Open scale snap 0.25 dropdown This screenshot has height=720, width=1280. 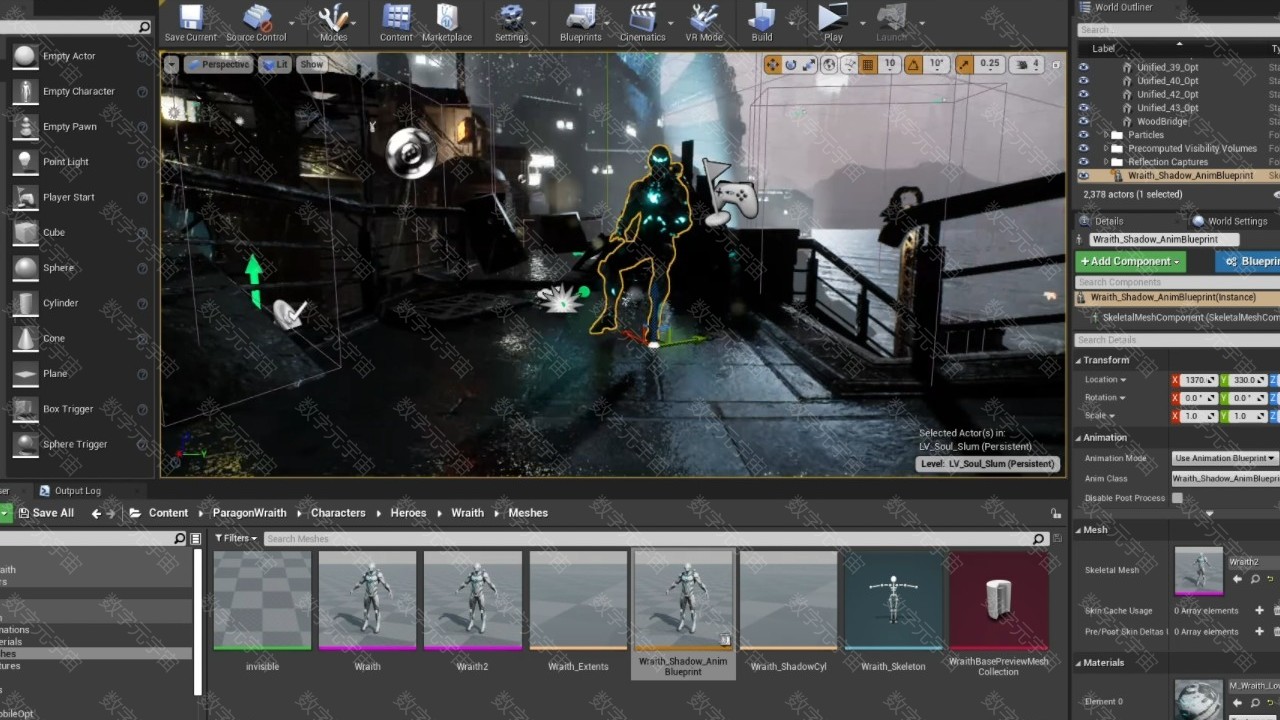pyautogui.click(x=990, y=64)
